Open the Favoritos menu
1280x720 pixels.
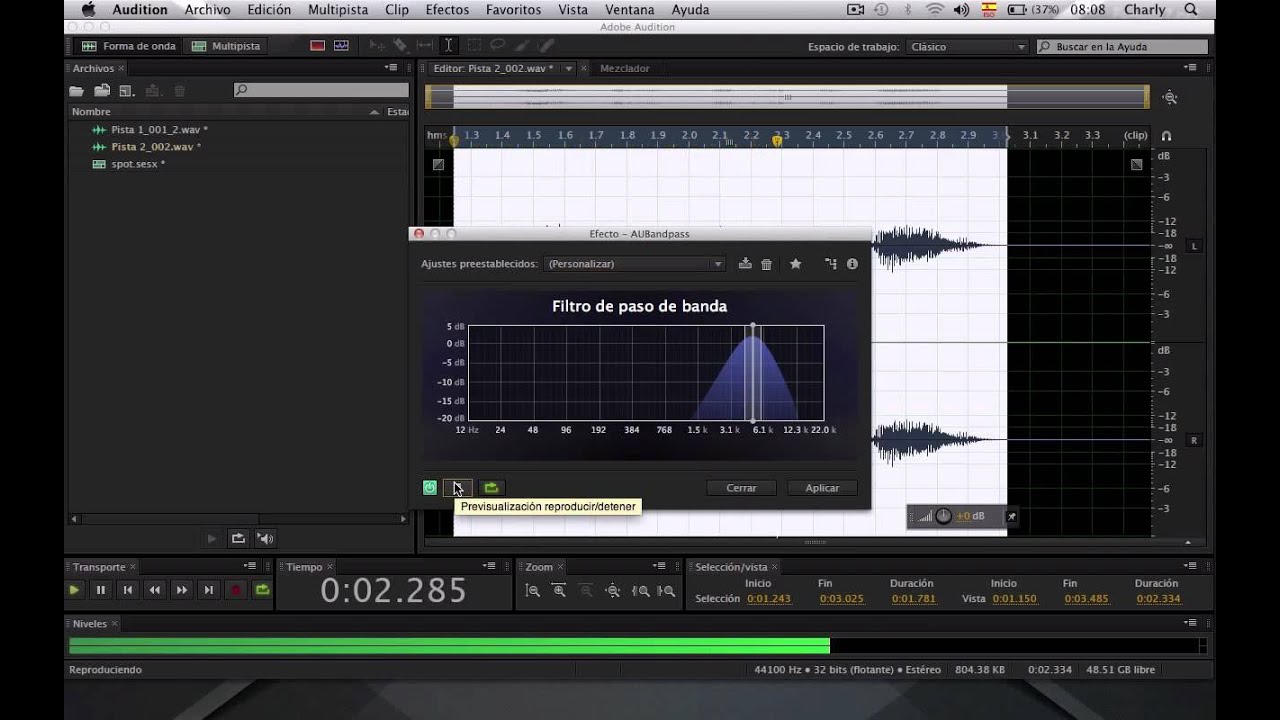(x=513, y=10)
